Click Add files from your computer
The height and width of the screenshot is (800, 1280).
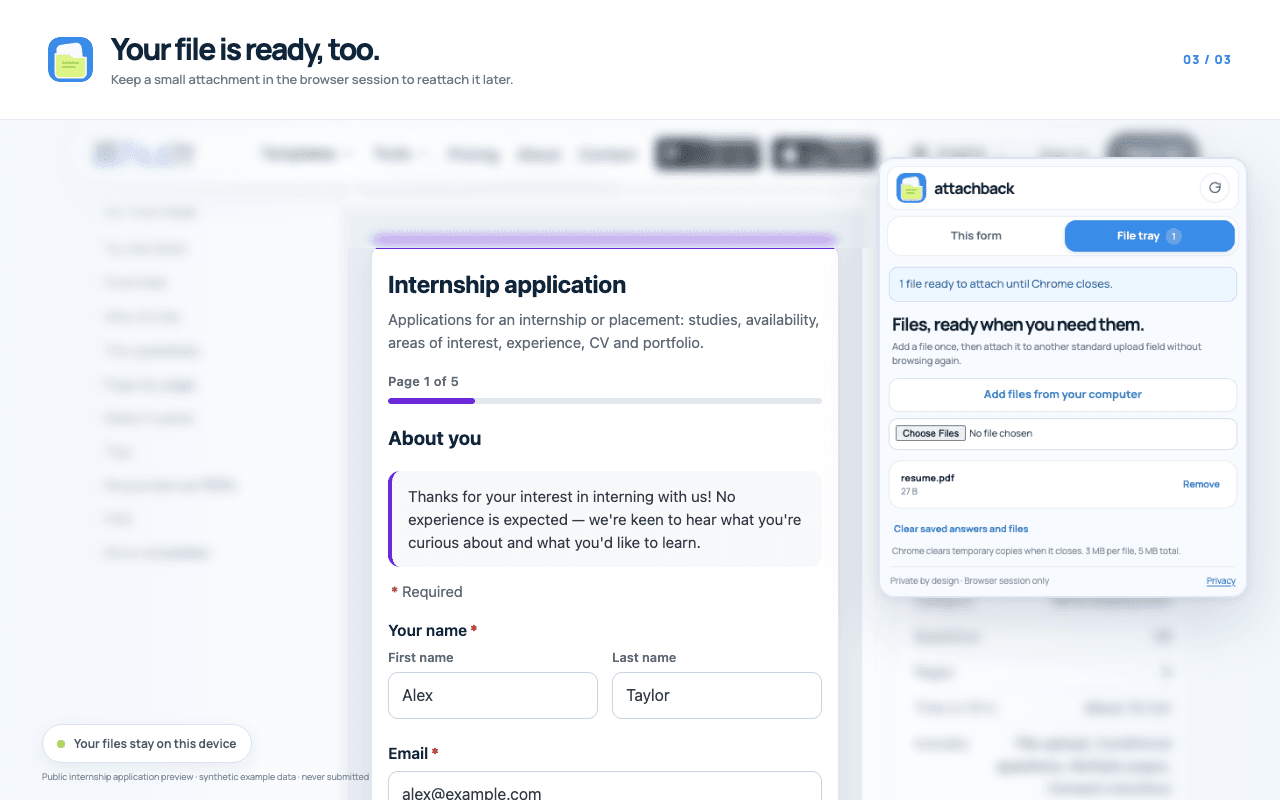(1062, 394)
